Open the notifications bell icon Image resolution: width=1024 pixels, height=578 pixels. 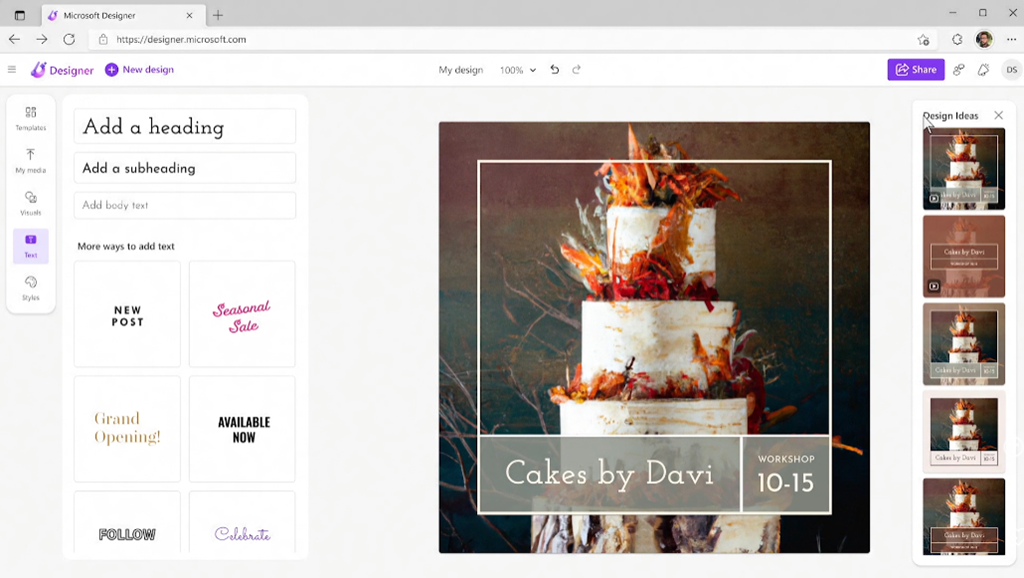pyautogui.click(x=984, y=69)
